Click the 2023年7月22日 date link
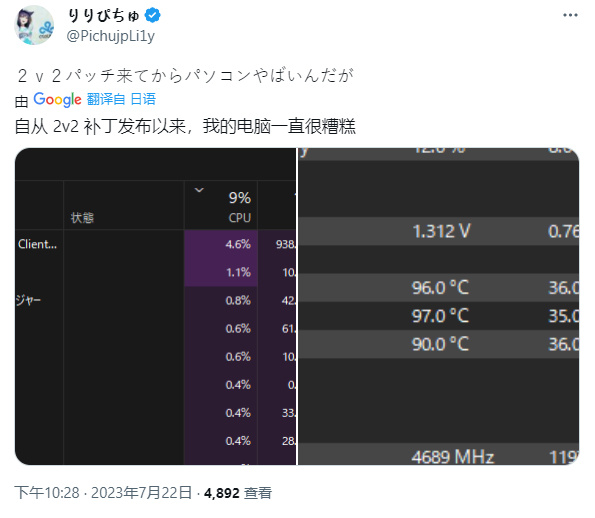The image size is (595, 518). pyautogui.click(x=141, y=493)
